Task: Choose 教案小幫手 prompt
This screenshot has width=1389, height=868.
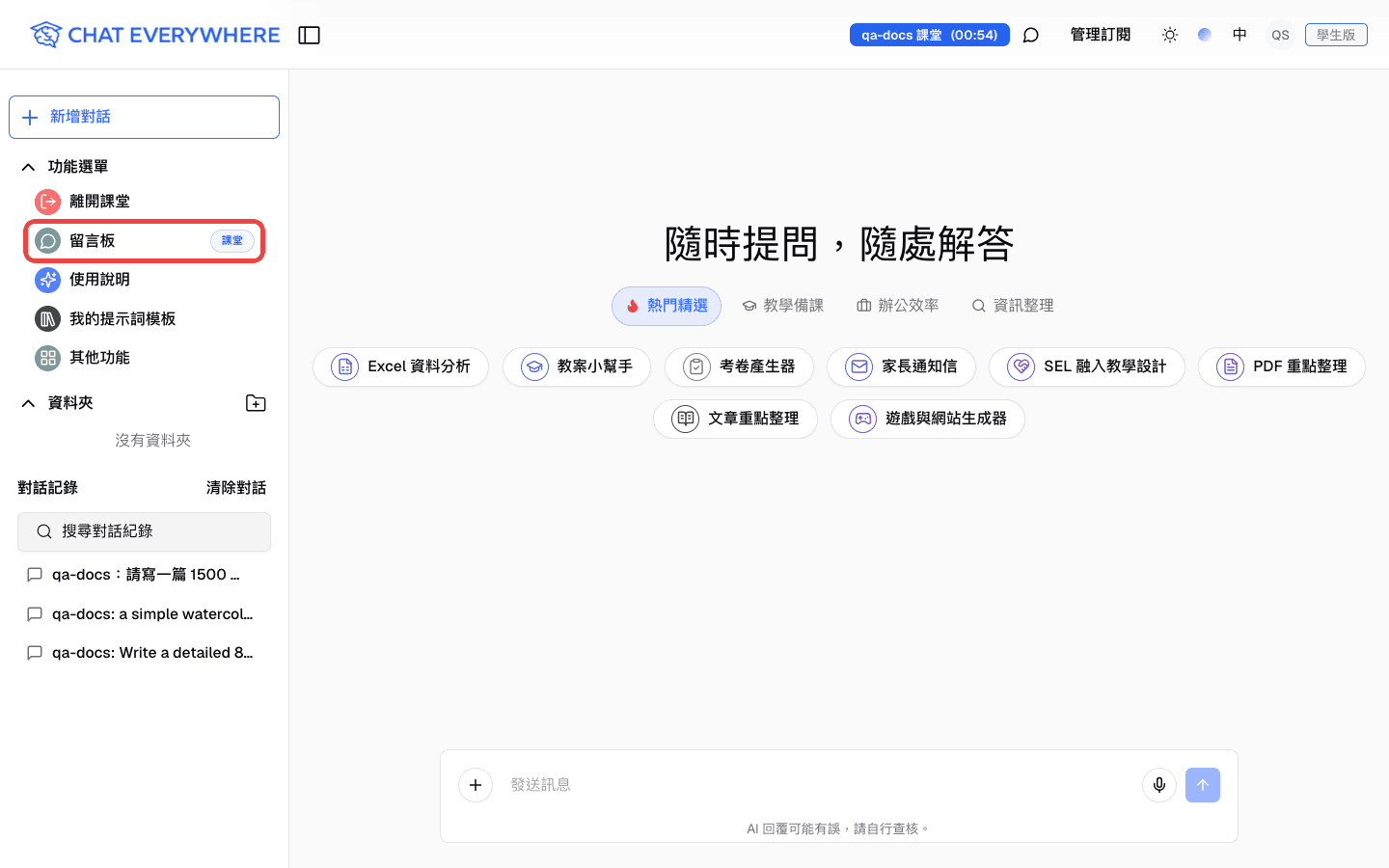Action: tap(577, 366)
